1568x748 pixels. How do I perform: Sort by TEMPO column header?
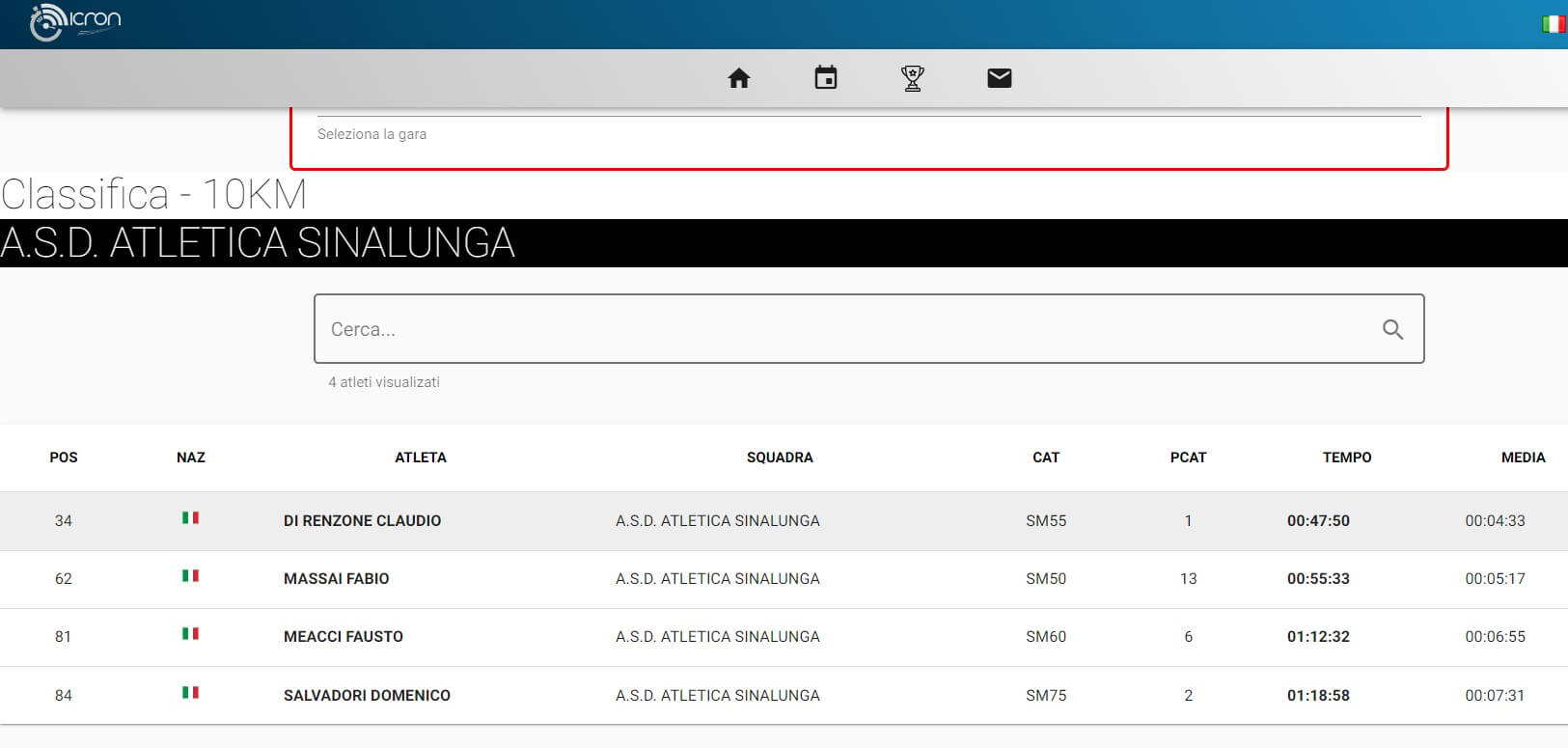pyautogui.click(x=1347, y=457)
